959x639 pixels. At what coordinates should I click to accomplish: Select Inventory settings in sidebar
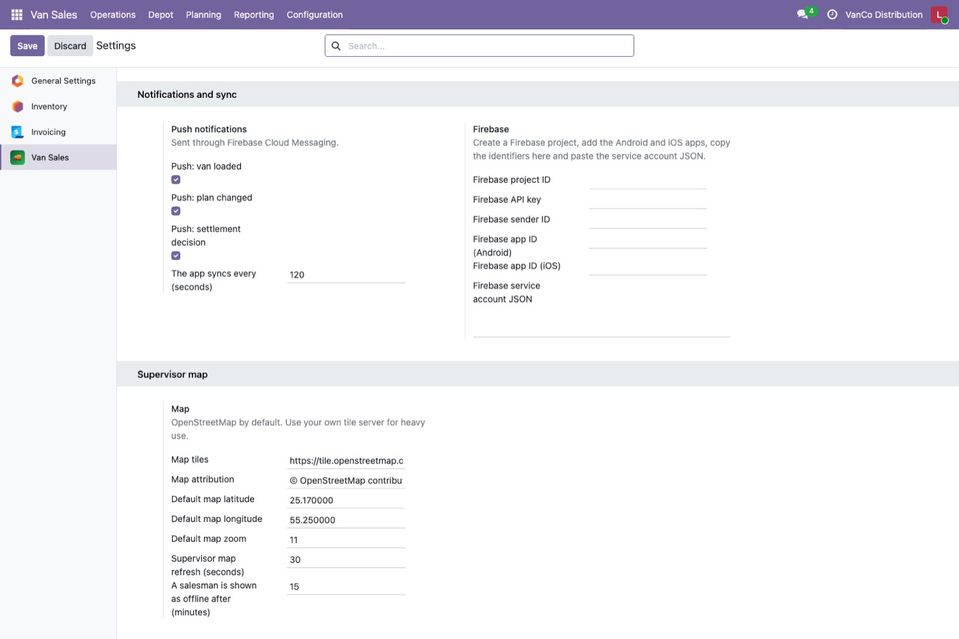(58, 106)
